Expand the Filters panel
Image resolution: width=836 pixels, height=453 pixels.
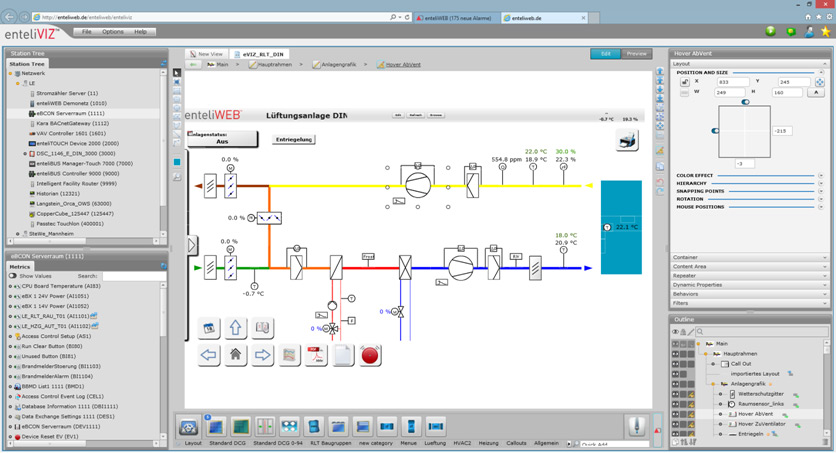pyautogui.click(x=749, y=303)
